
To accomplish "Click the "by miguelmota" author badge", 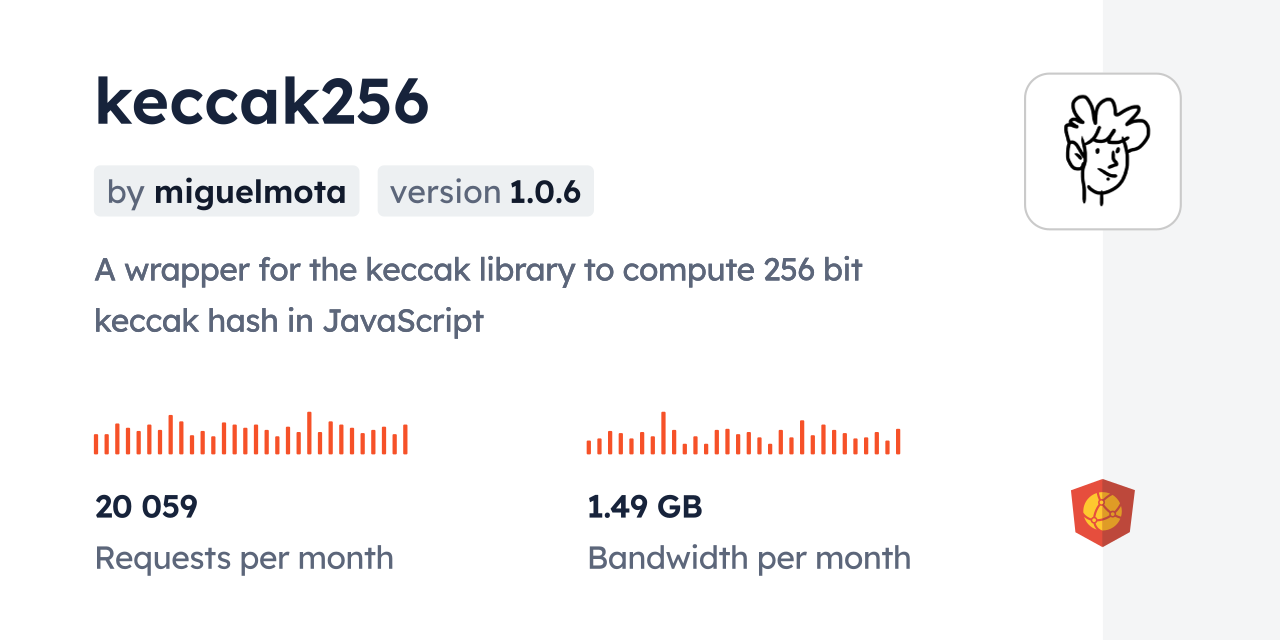I will click(x=226, y=191).
